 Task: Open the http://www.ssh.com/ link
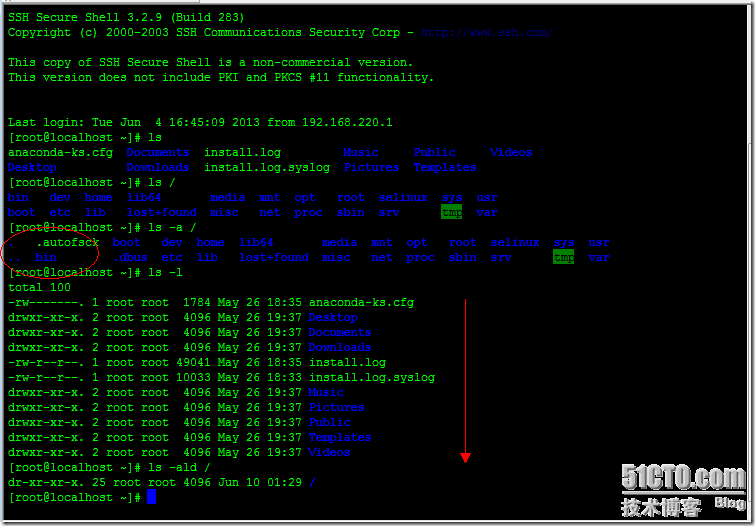click(x=486, y=33)
